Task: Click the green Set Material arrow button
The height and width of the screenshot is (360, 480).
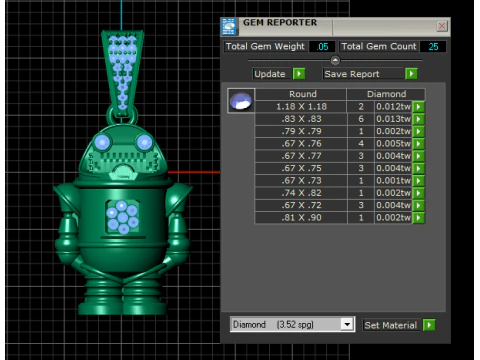Action: pos(429,325)
